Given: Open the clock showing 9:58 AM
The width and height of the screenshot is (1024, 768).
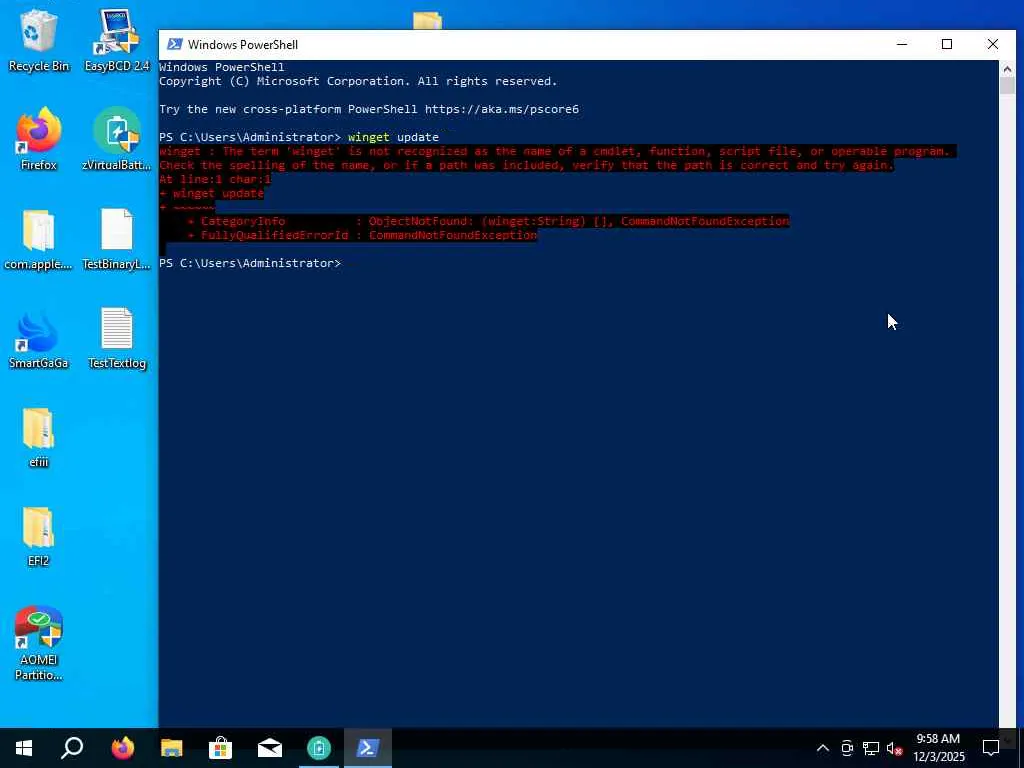Looking at the screenshot, I should click(x=938, y=748).
